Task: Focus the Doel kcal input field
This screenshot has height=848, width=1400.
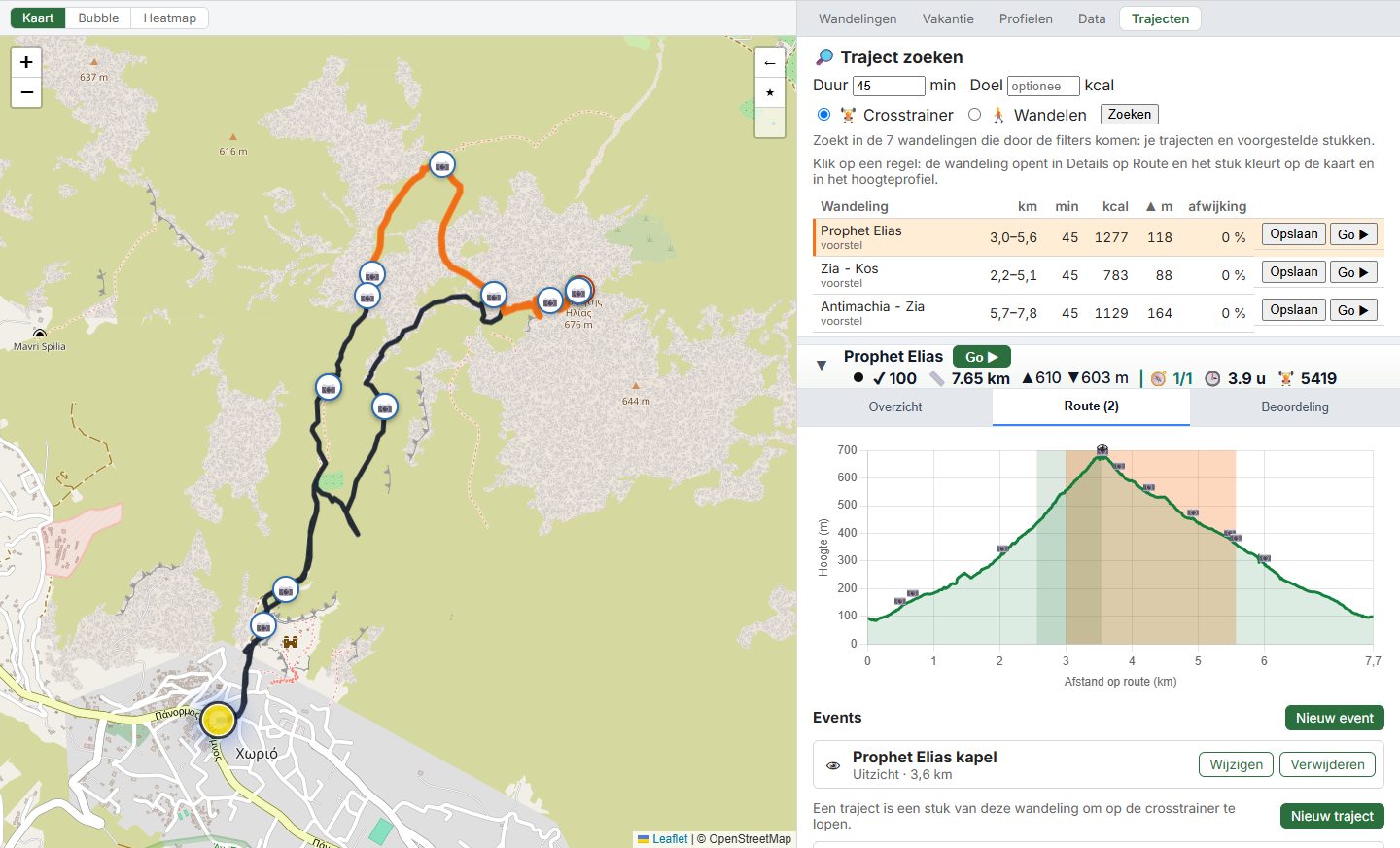Action: tap(1043, 86)
